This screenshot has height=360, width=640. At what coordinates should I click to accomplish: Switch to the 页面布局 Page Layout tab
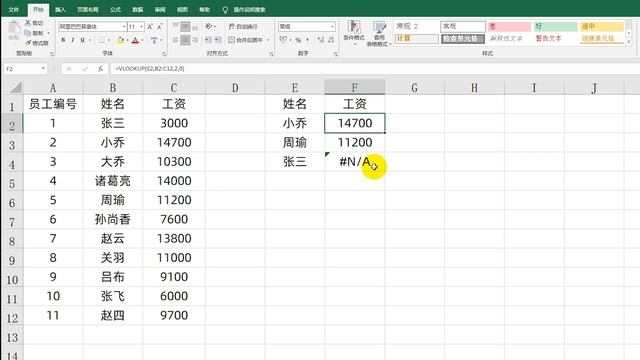[88, 9]
